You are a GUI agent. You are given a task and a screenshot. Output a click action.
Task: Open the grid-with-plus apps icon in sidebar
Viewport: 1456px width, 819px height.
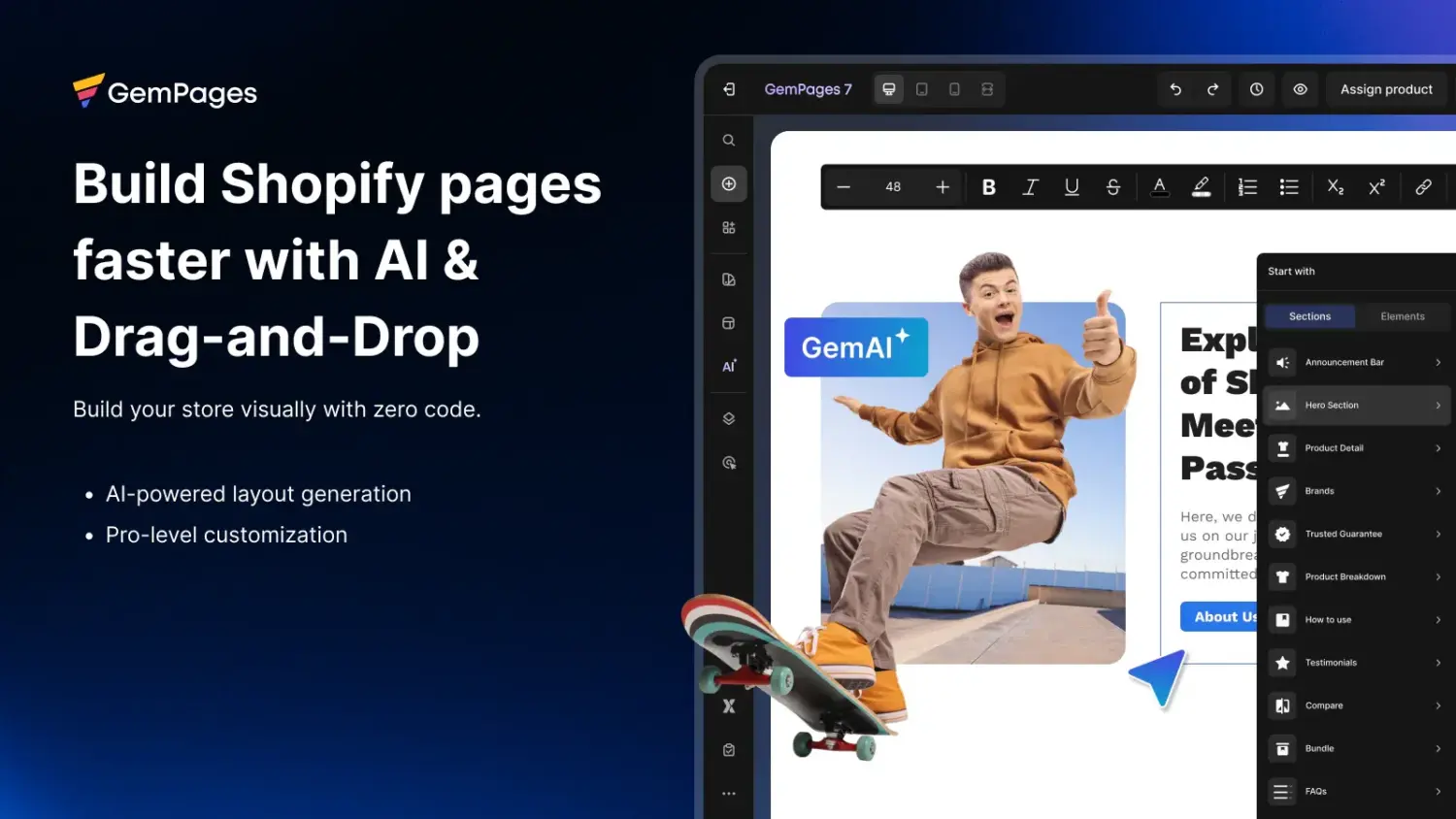coord(729,228)
